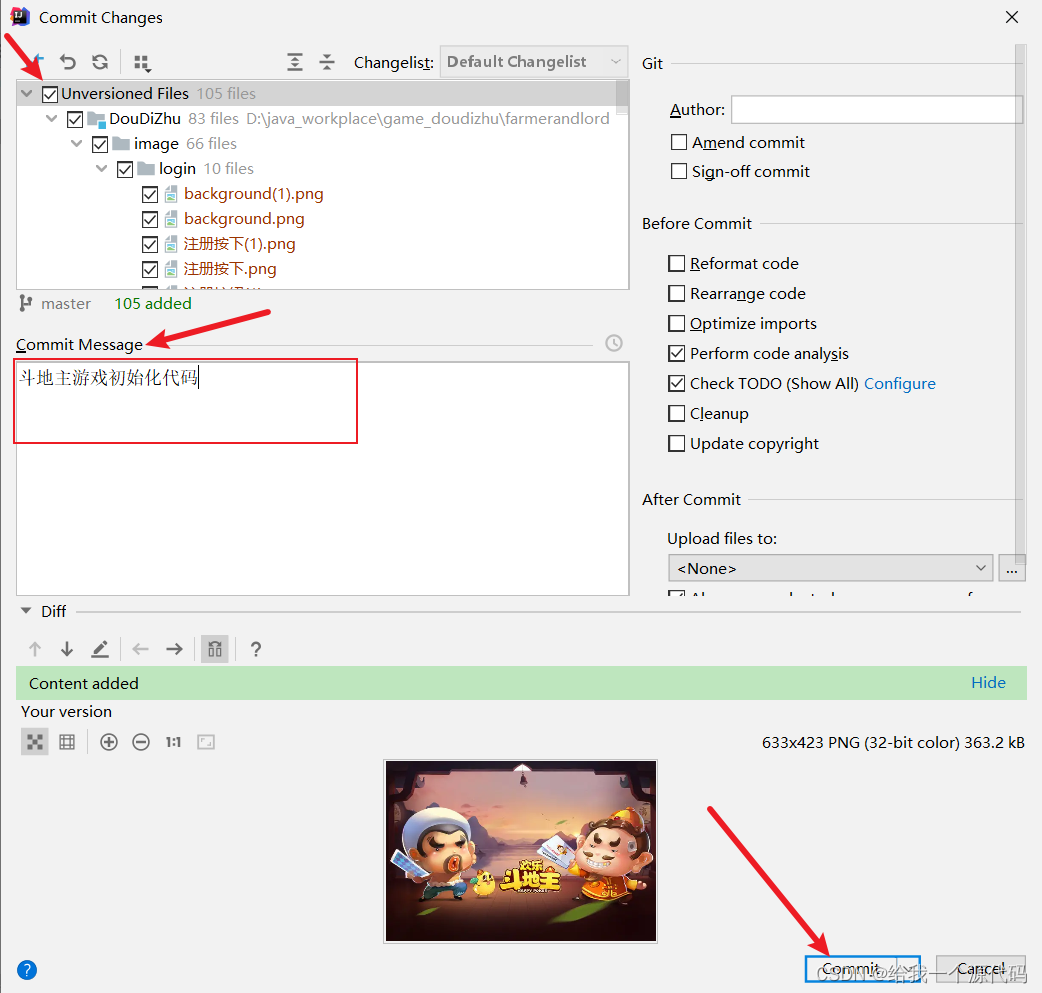Uncheck the login folder checkbox

pos(125,169)
